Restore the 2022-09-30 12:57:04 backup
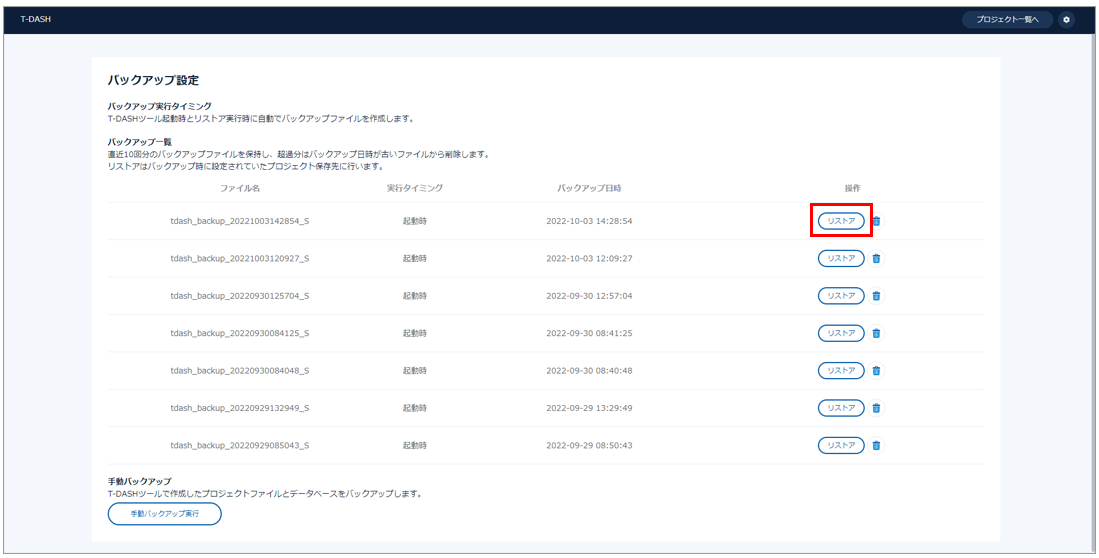Screen dimensions: 1099x558 (x=841, y=296)
